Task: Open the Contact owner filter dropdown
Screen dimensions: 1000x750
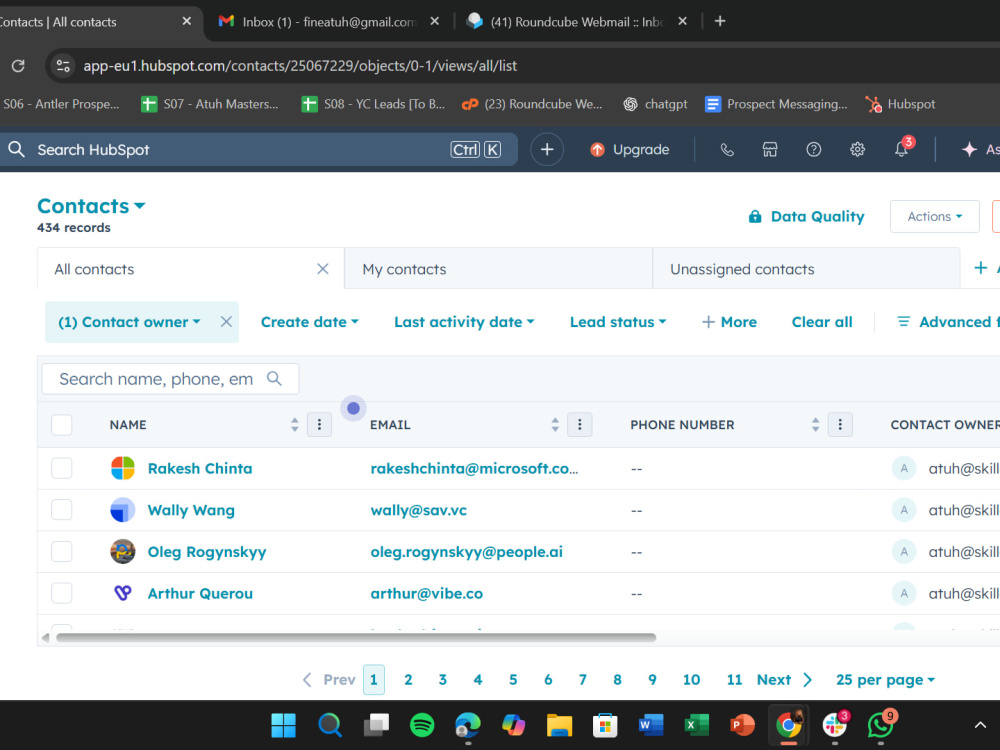Action: pyautogui.click(x=129, y=322)
